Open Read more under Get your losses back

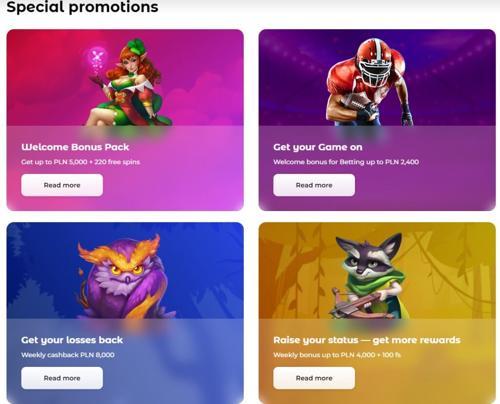coord(62,378)
